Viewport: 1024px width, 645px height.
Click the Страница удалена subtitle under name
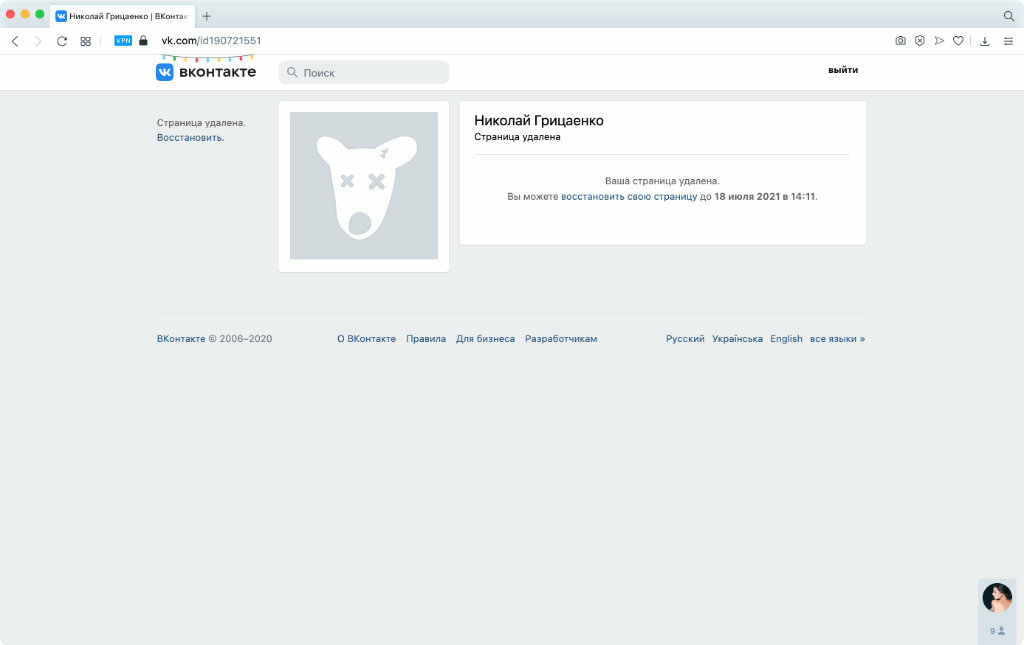click(517, 137)
